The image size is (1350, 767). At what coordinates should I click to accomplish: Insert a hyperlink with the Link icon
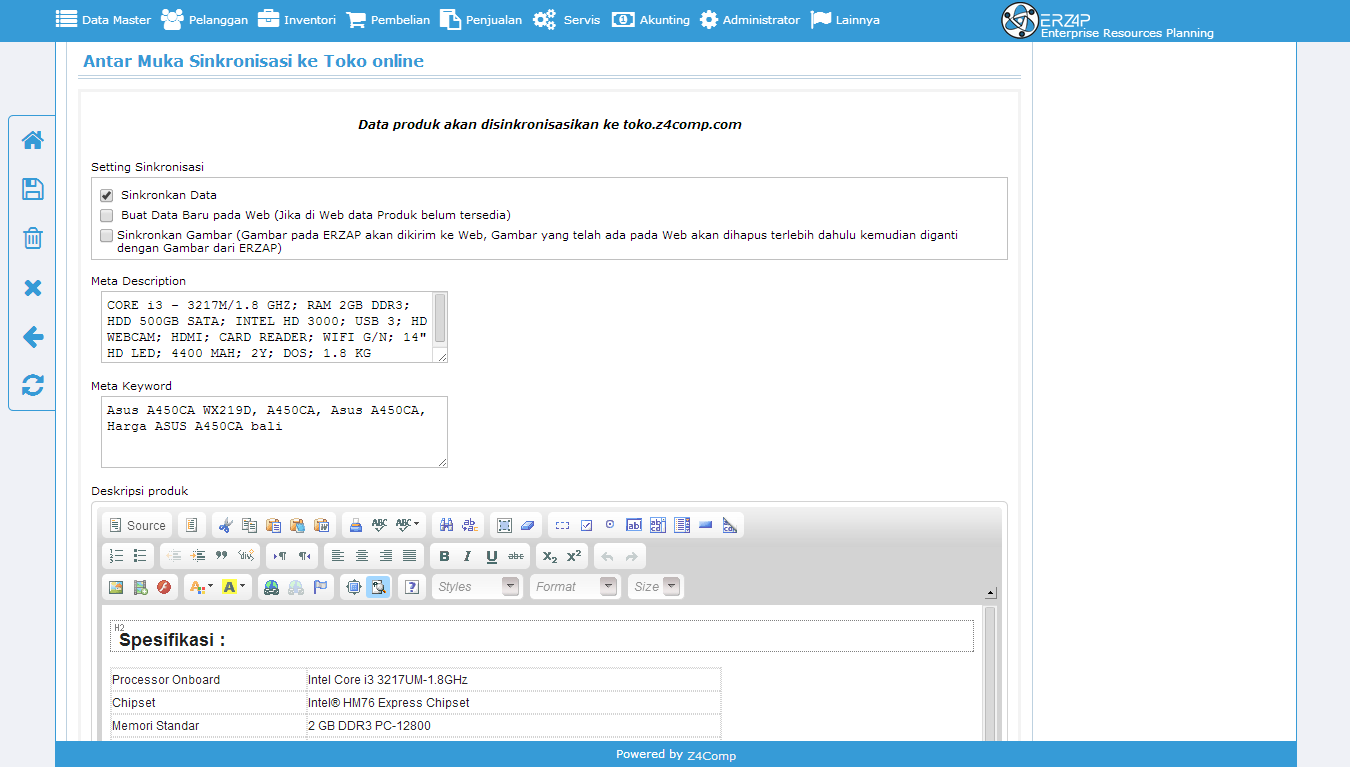pyautogui.click(x=272, y=587)
